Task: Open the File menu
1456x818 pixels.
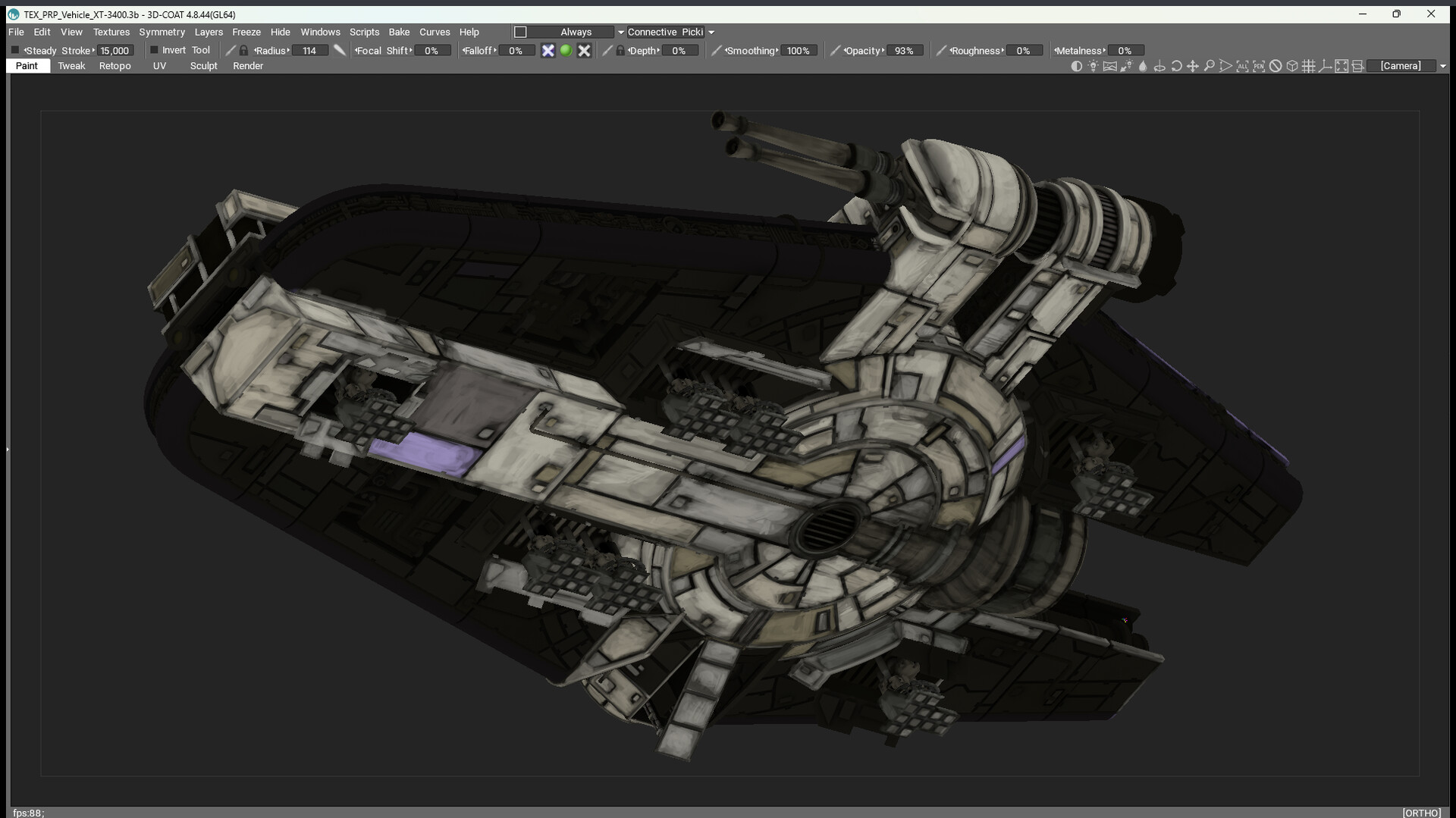Action: point(16,32)
